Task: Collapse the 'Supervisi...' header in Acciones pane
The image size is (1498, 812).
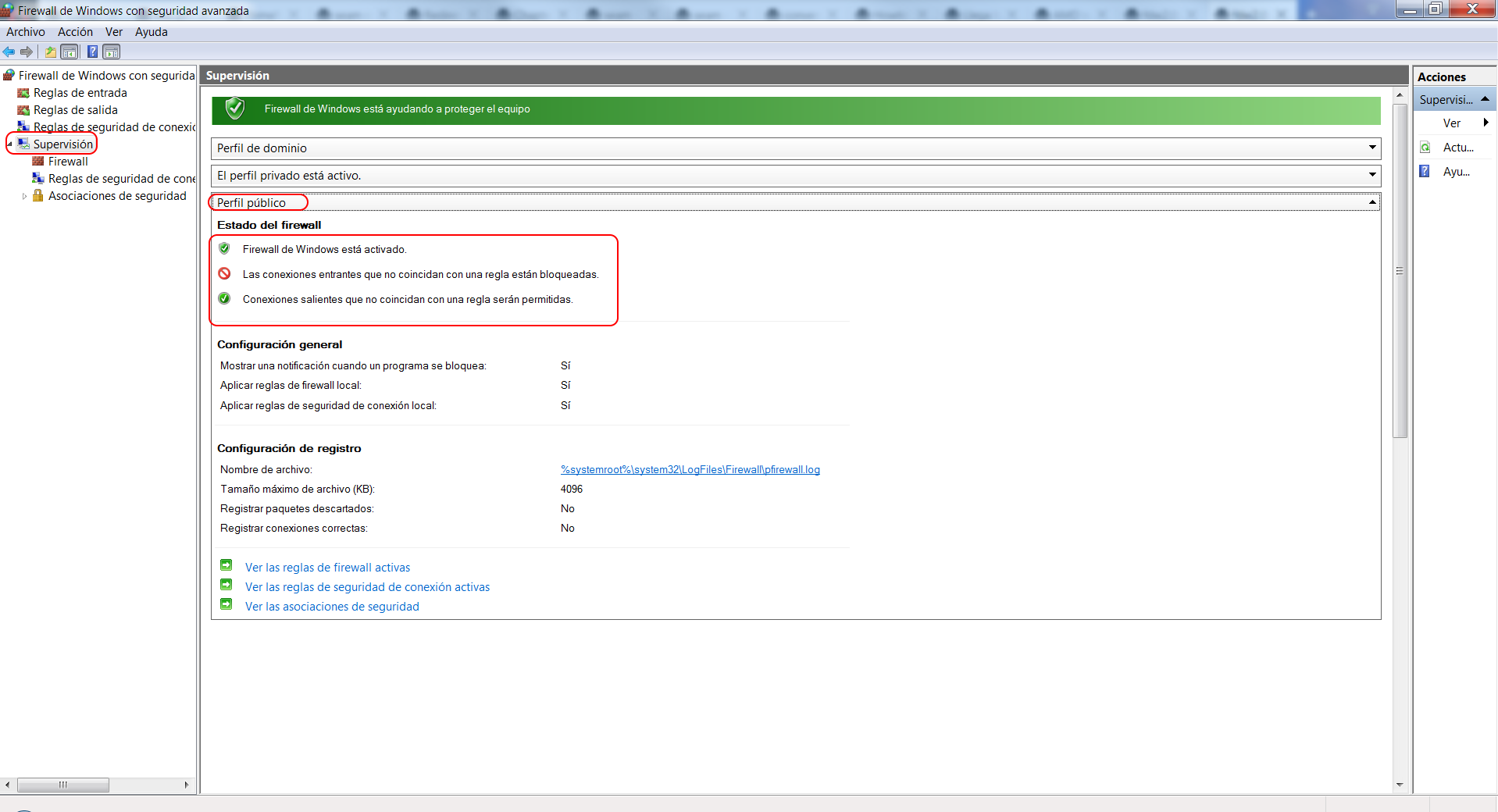Action: pos(1485,98)
